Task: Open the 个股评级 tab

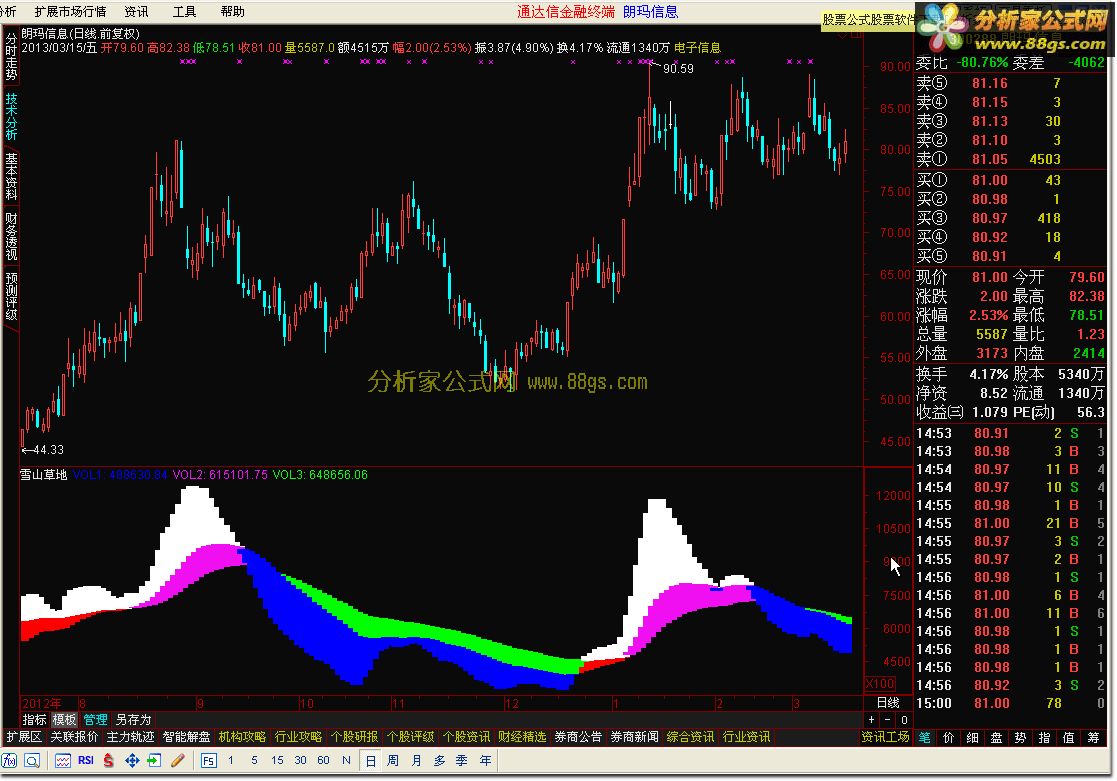Action: coord(410,737)
